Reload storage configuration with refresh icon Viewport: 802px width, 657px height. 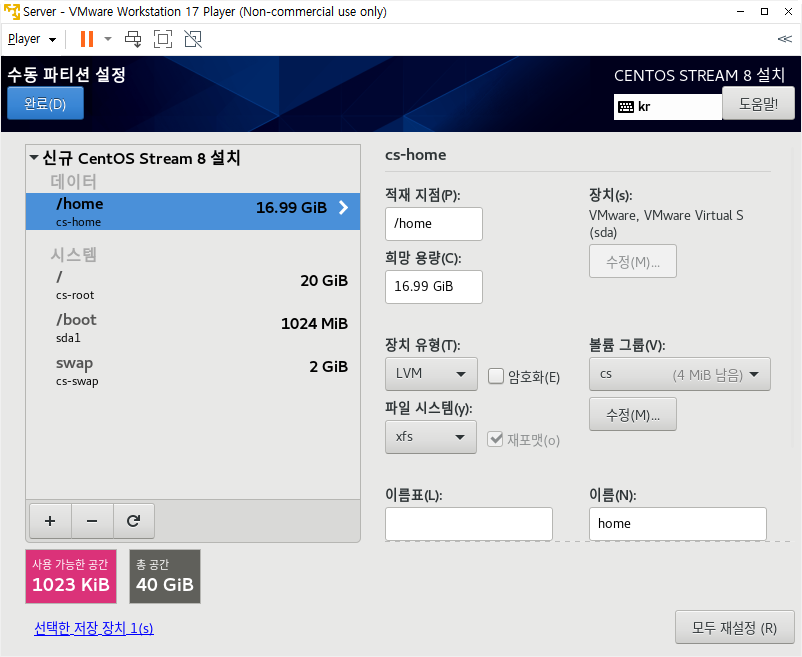[133, 521]
